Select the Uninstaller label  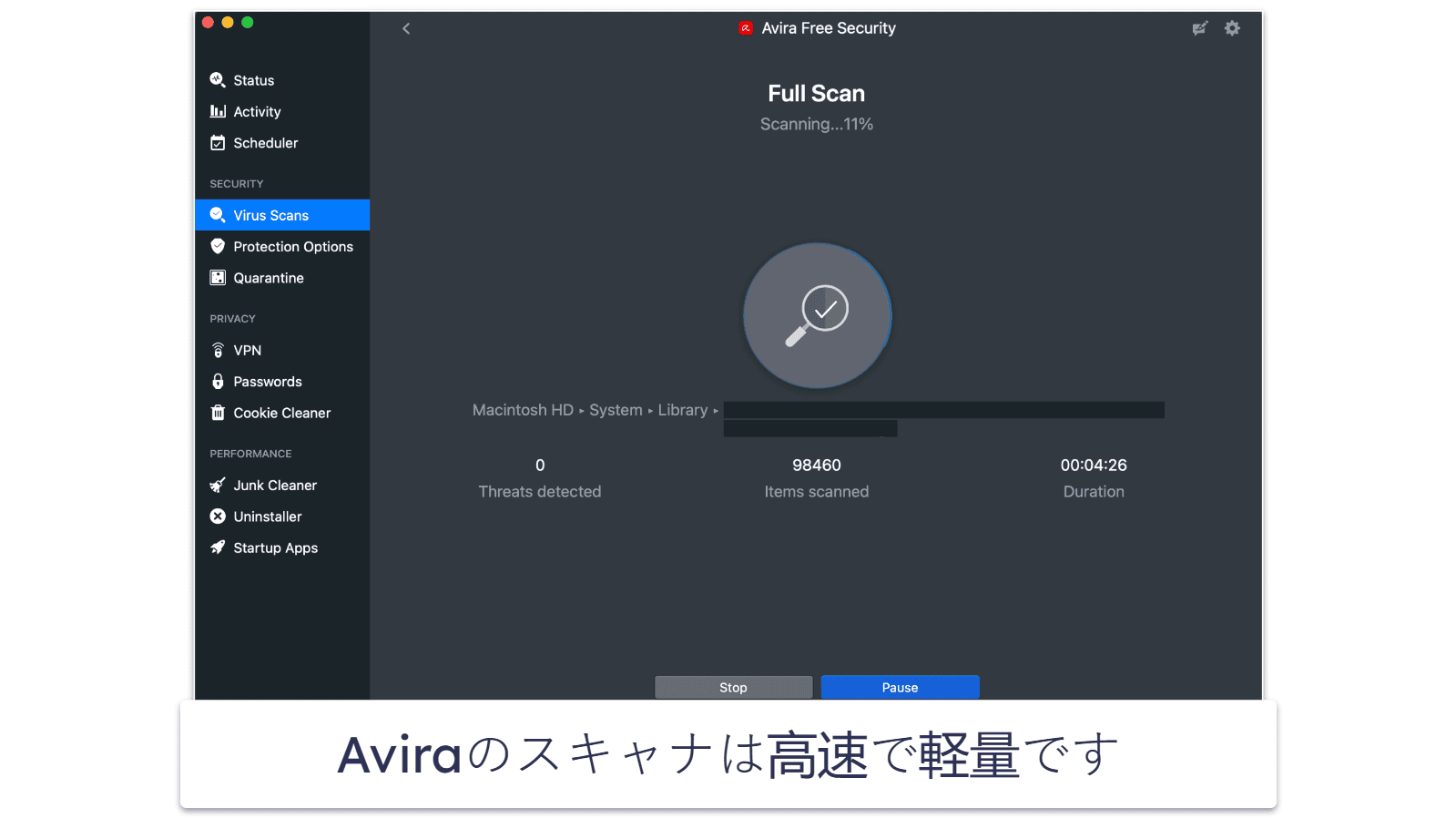(268, 517)
